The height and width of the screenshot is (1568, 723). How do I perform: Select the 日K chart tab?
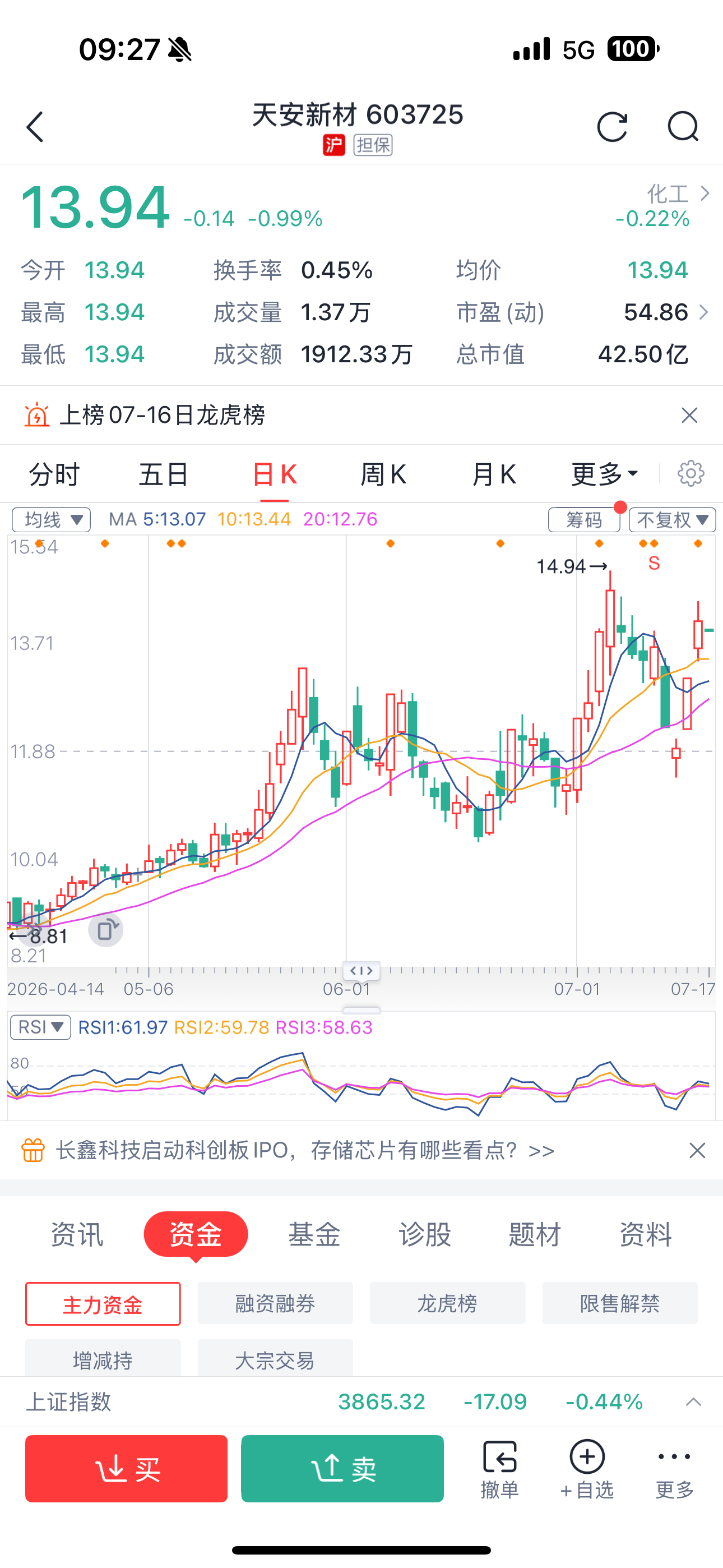(275, 474)
